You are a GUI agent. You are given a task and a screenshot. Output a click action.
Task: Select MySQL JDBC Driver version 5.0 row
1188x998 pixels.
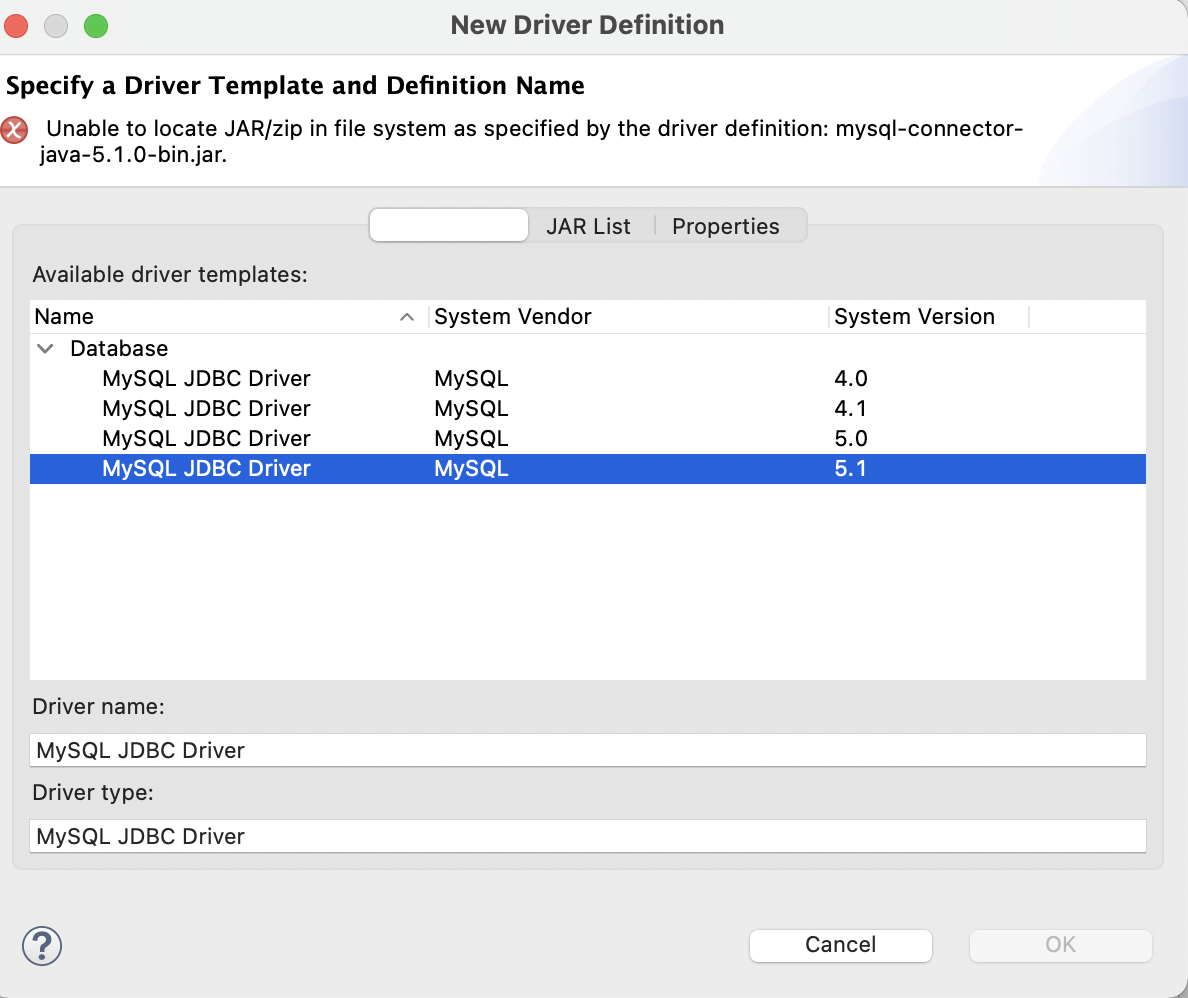[588, 439]
